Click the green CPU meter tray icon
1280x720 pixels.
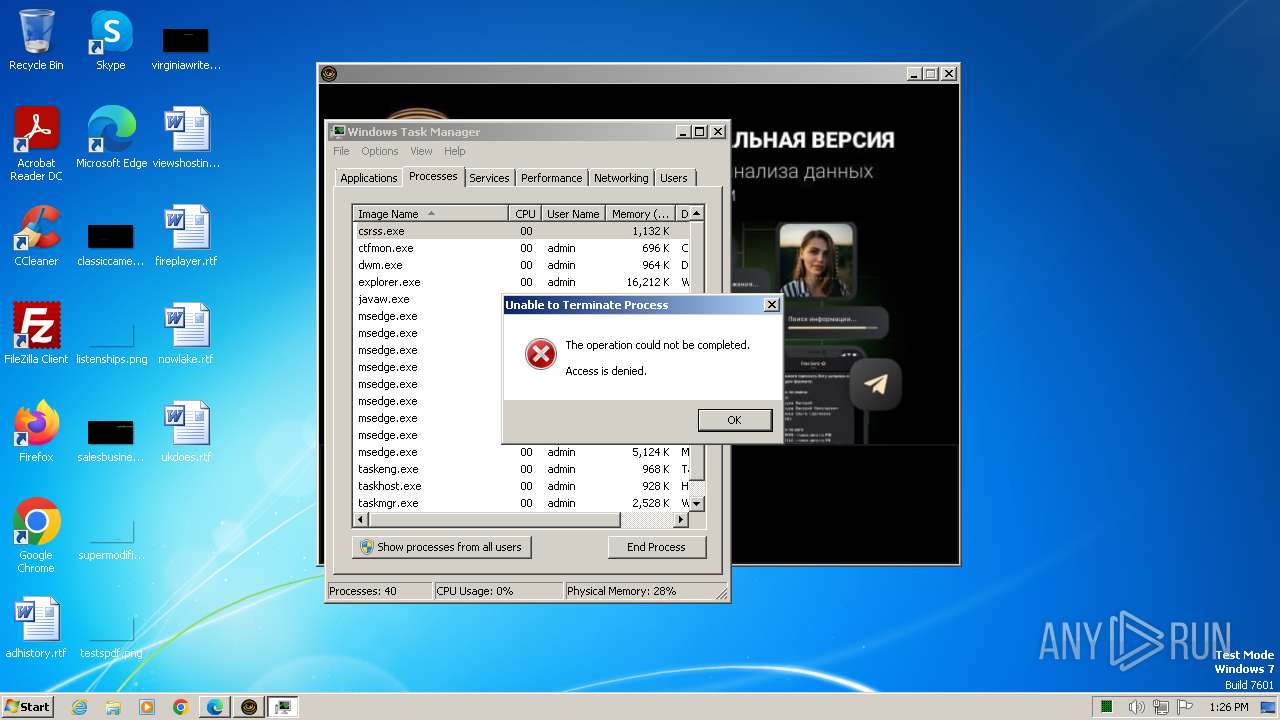click(1107, 707)
